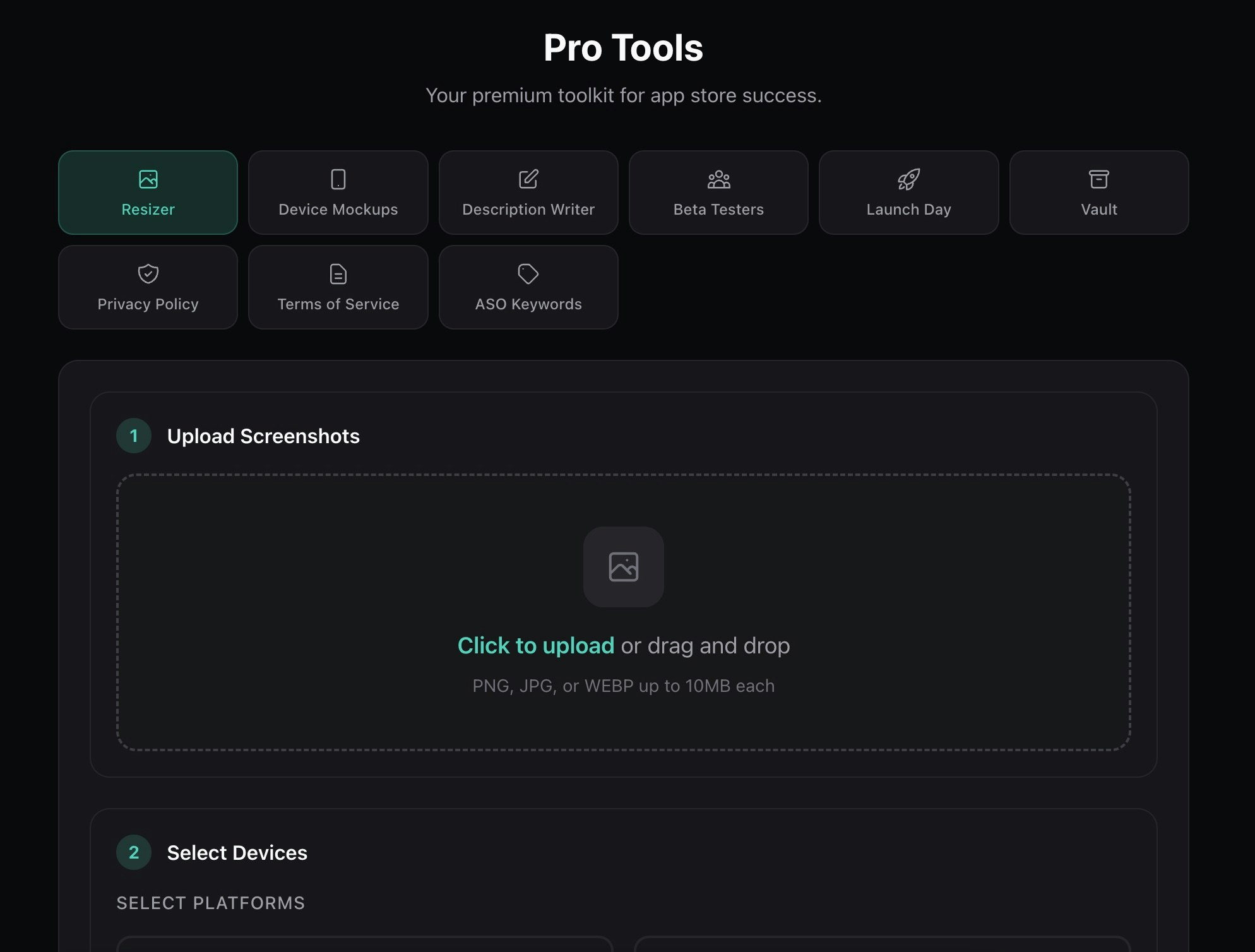Screen dimensions: 1255x952
Task: Click the Description Writer pencil icon
Action: click(528, 179)
